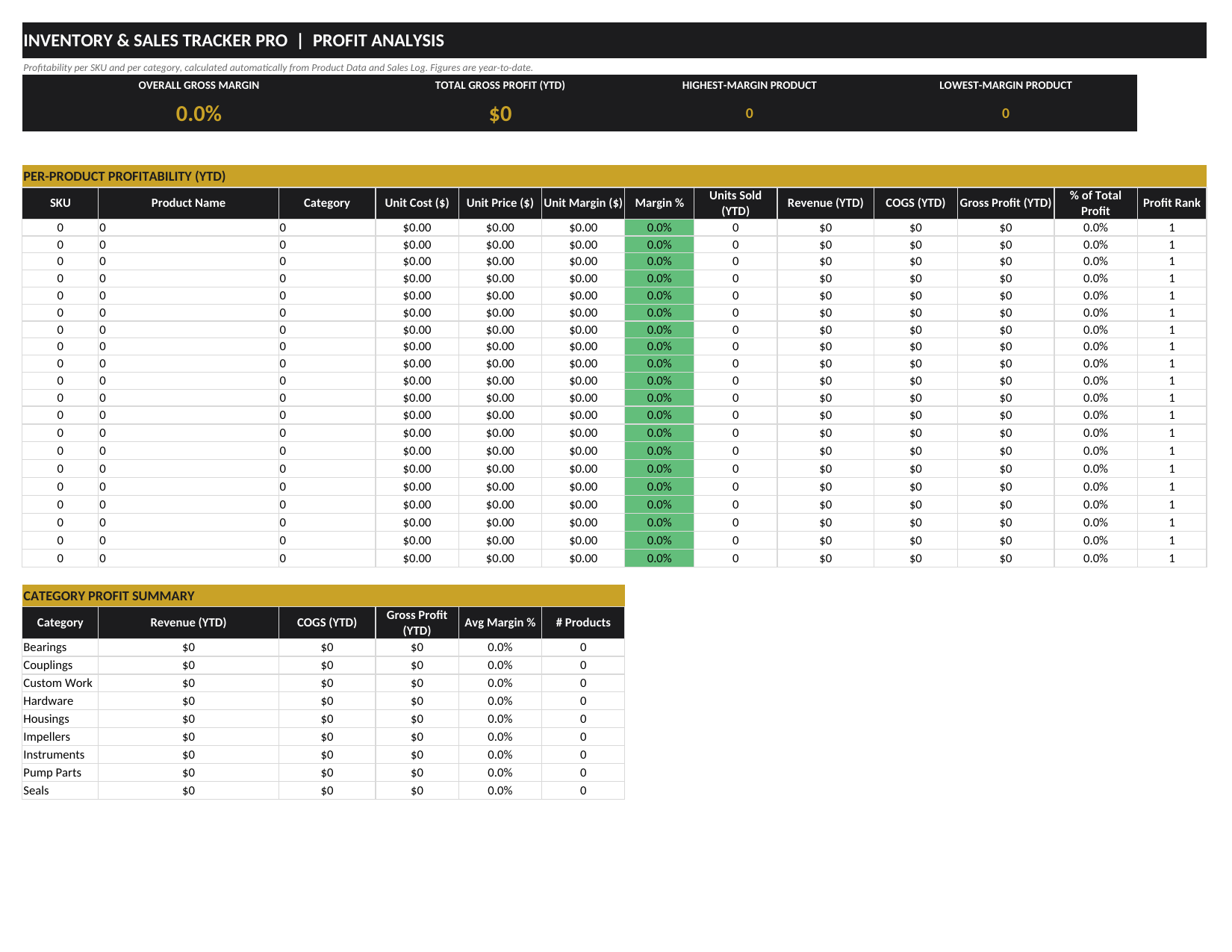Click the Gross Profit cell for Pump Parts
The image size is (1232, 952).
(x=417, y=773)
